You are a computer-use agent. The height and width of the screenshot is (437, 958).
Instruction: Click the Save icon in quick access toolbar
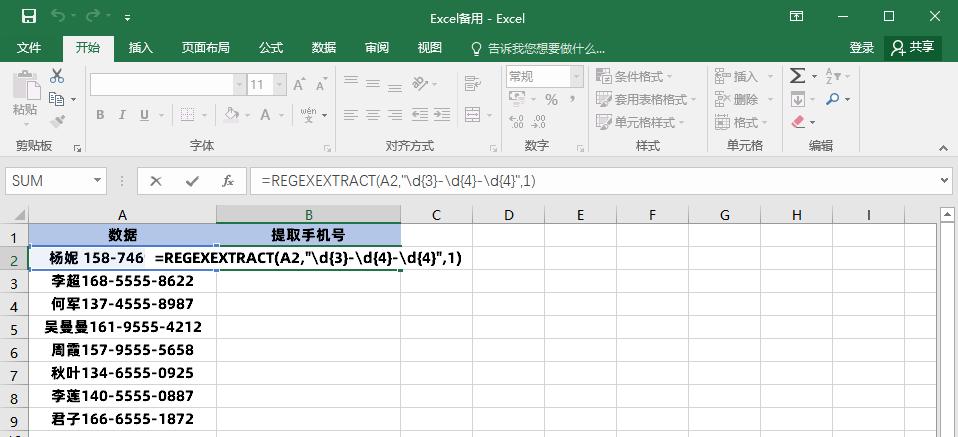tap(29, 17)
